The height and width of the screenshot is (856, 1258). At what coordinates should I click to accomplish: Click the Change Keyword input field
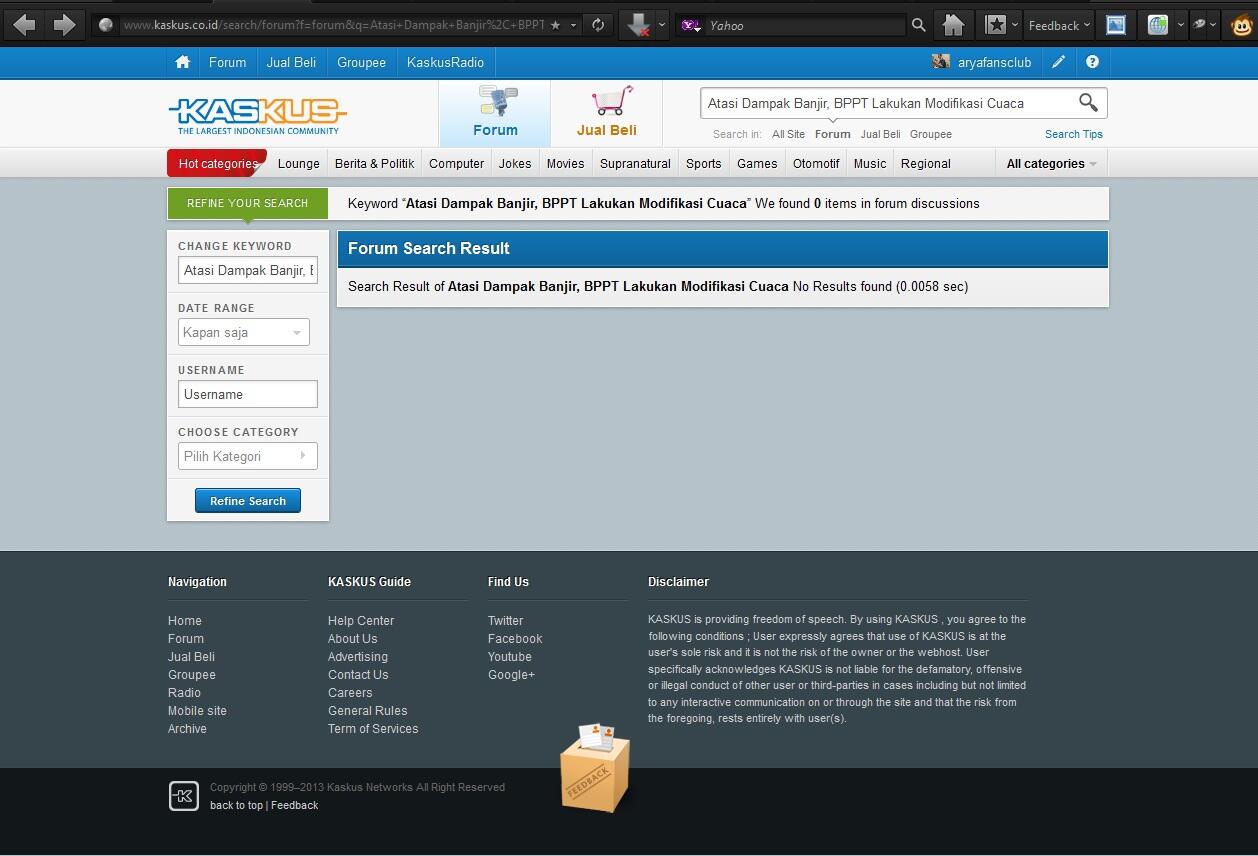(248, 270)
